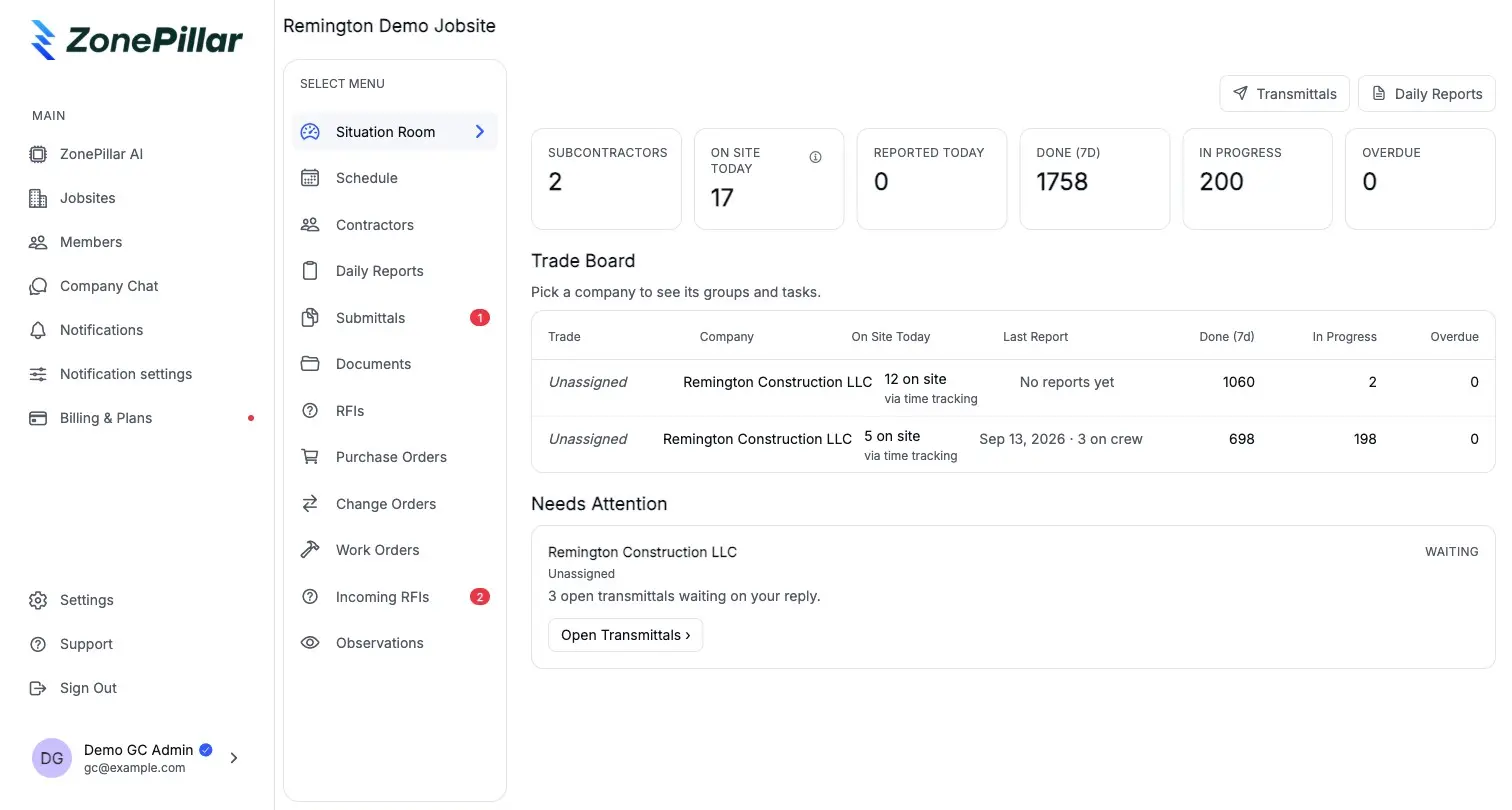Open Purchase Orders menu item

[x=395, y=457]
